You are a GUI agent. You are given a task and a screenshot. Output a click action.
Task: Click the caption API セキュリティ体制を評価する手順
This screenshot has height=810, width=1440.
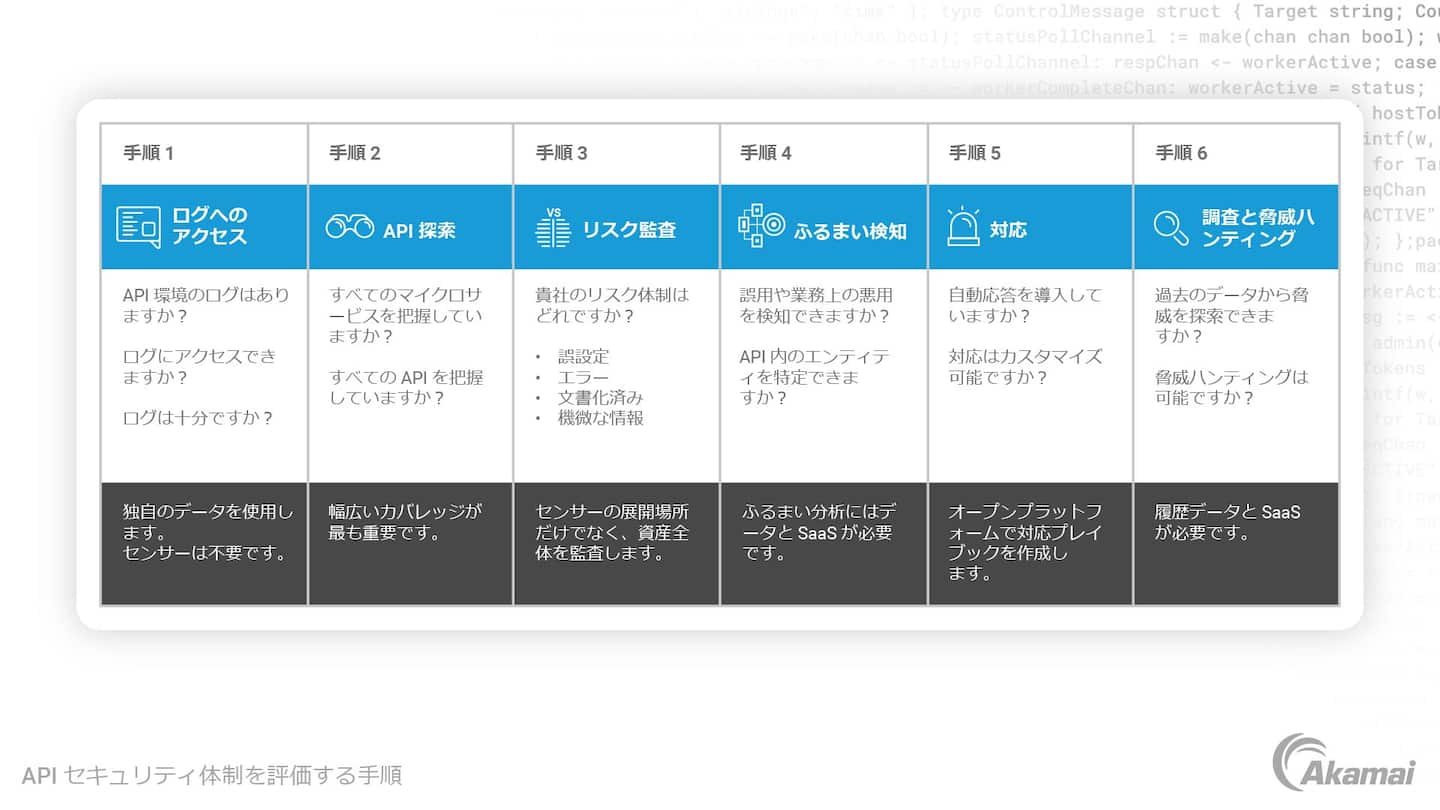click(211, 775)
